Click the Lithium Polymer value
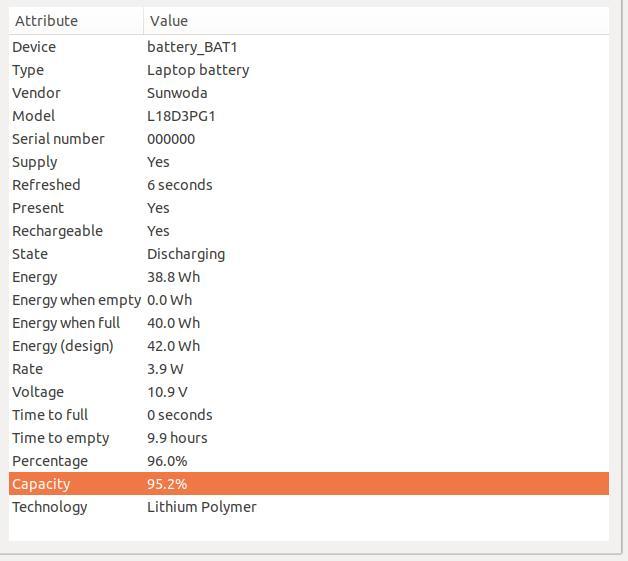628x561 pixels. click(202, 507)
